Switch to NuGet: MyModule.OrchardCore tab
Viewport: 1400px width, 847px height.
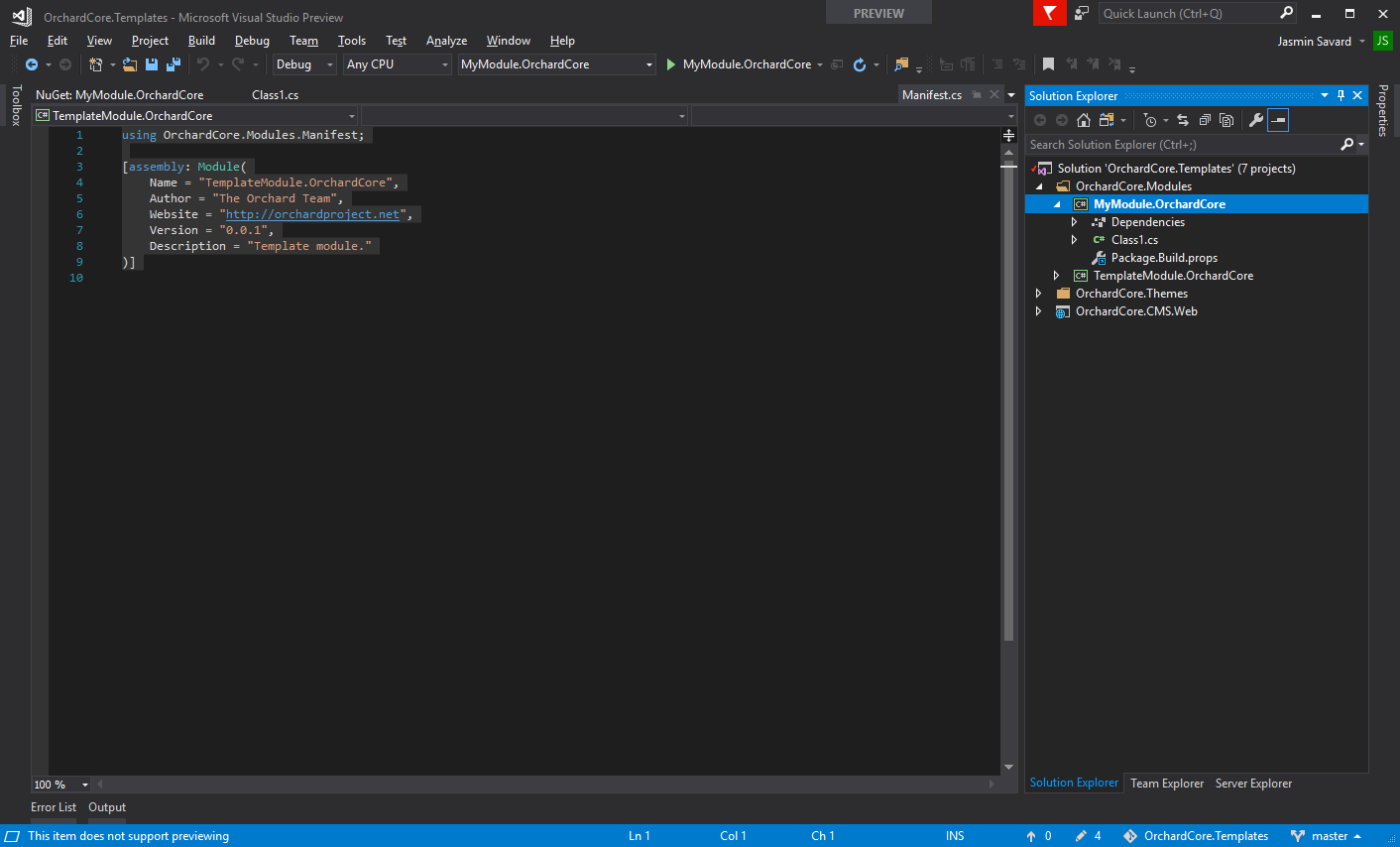click(x=119, y=95)
